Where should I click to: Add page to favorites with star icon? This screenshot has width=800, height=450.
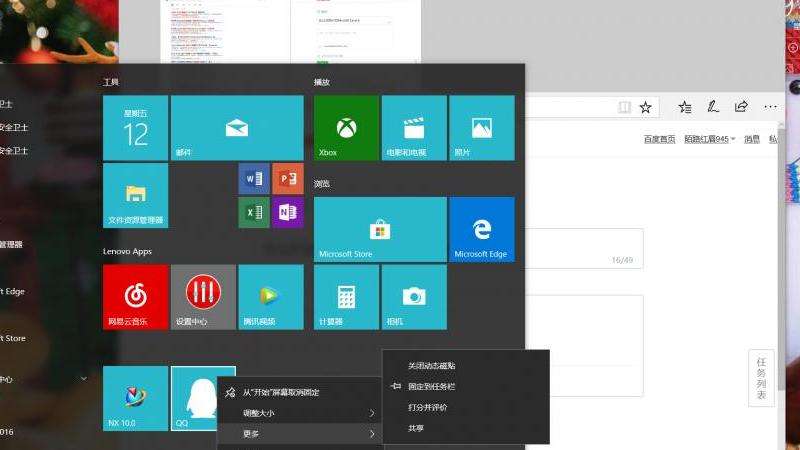pos(646,107)
